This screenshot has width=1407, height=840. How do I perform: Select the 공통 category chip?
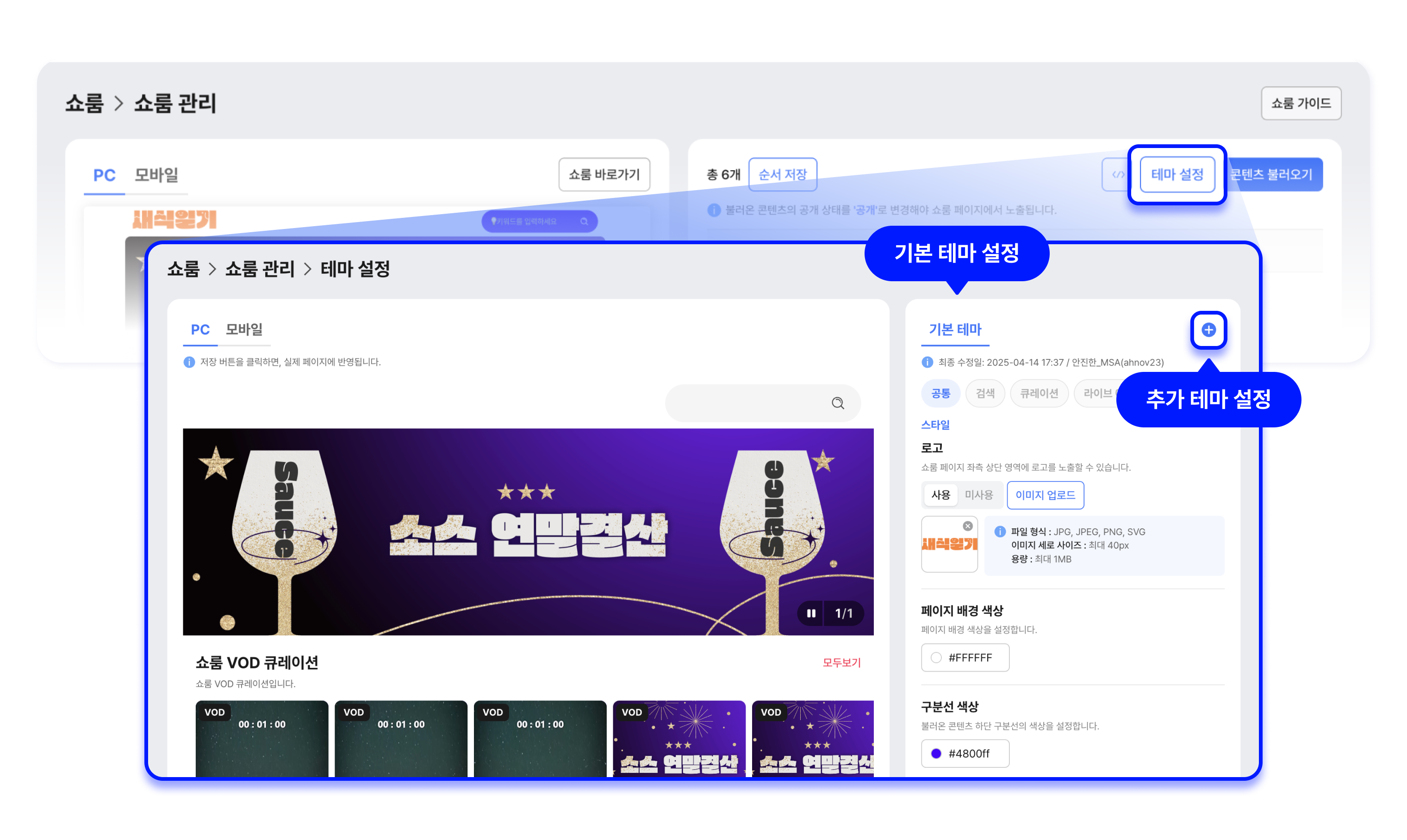(x=940, y=393)
